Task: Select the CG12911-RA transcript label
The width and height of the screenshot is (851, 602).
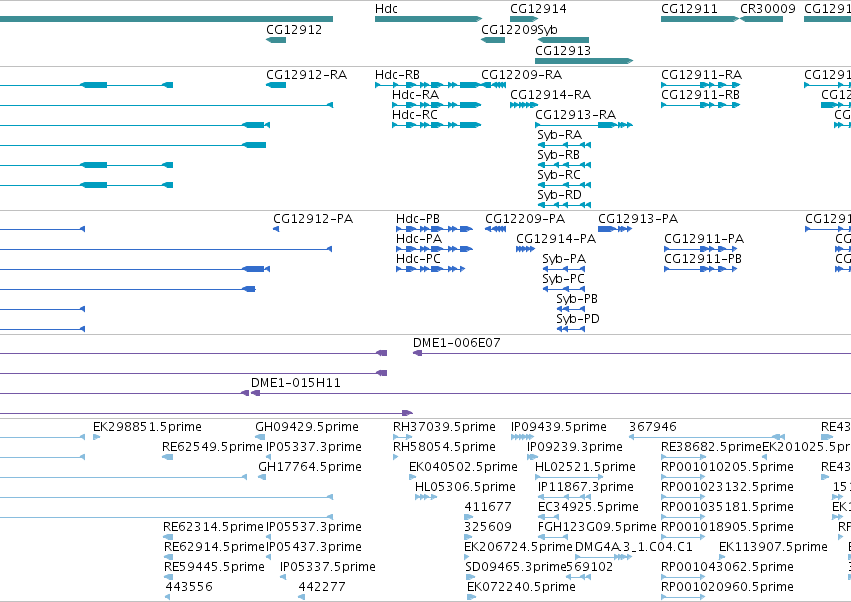Action: click(701, 74)
